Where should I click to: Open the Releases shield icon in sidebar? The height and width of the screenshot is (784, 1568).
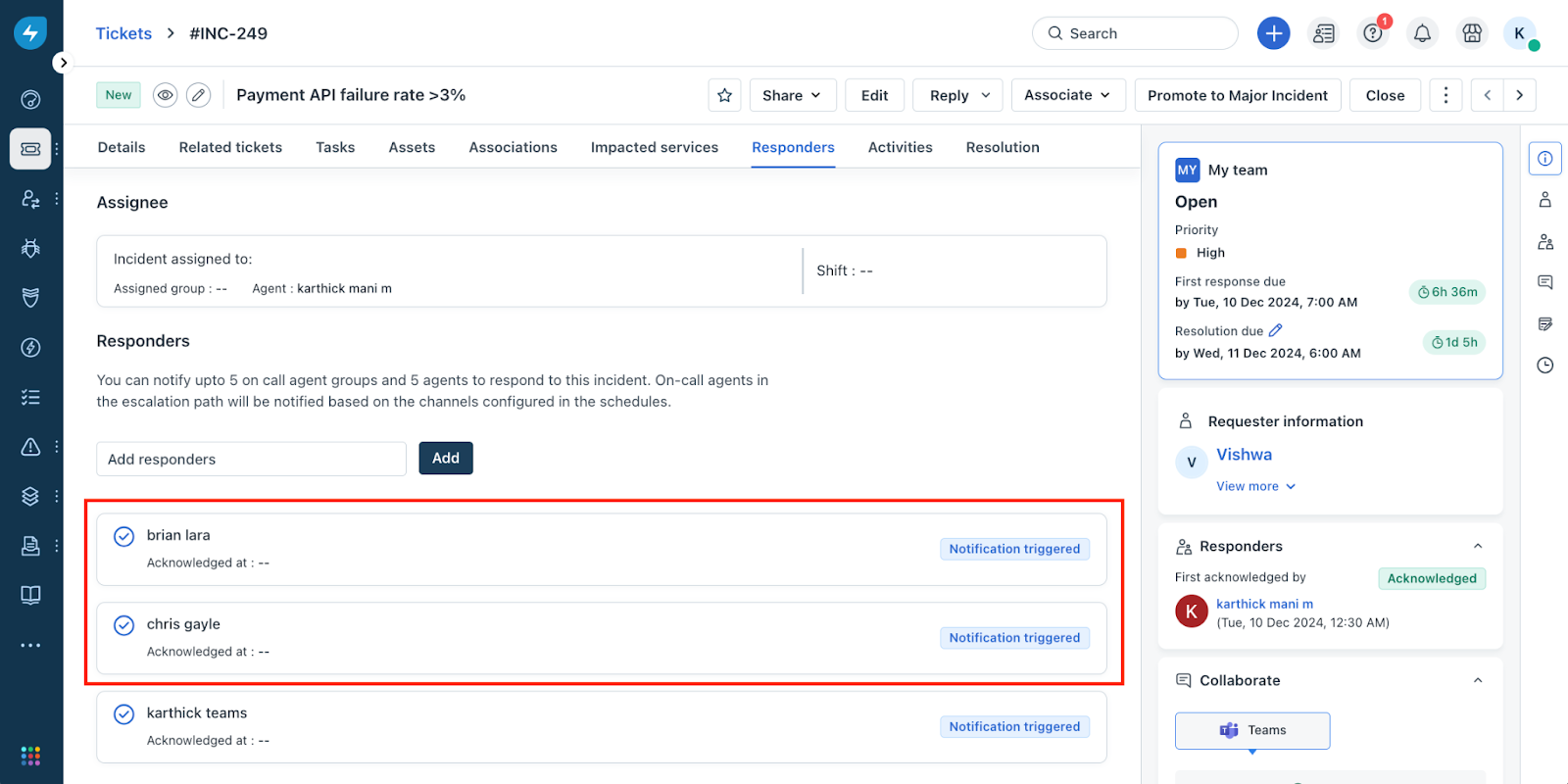coord(30,297)
